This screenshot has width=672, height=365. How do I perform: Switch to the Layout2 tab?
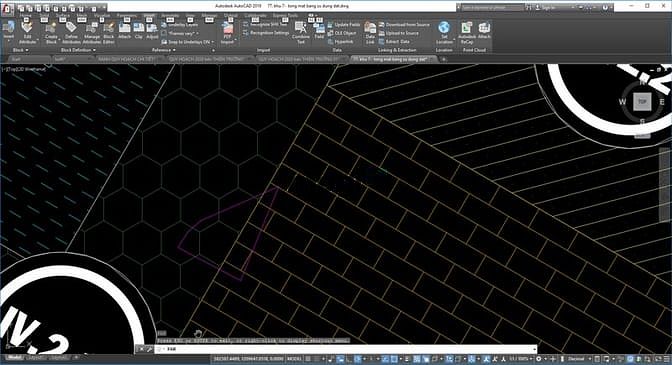[x=58, y=357]
